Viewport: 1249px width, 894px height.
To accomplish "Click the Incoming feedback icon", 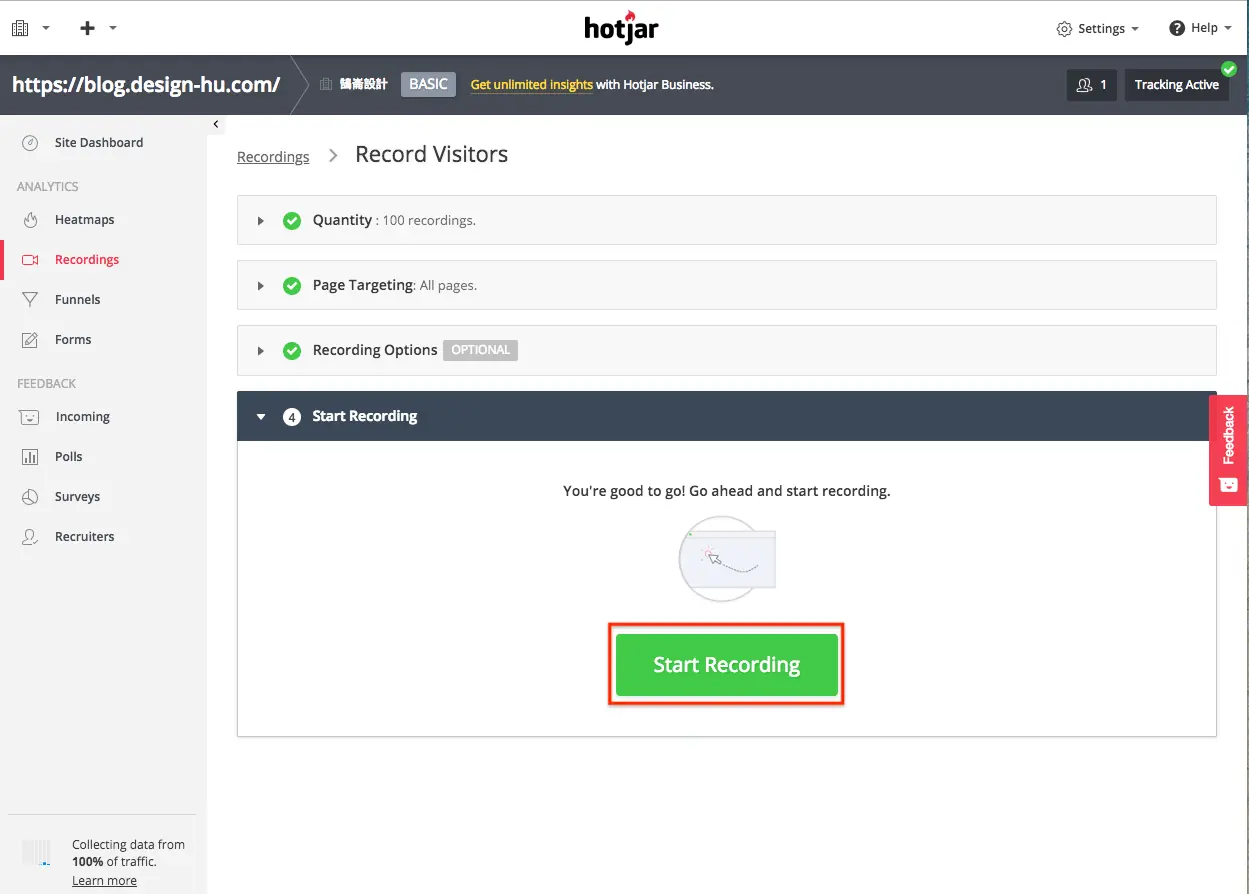I will click(30, 417).
